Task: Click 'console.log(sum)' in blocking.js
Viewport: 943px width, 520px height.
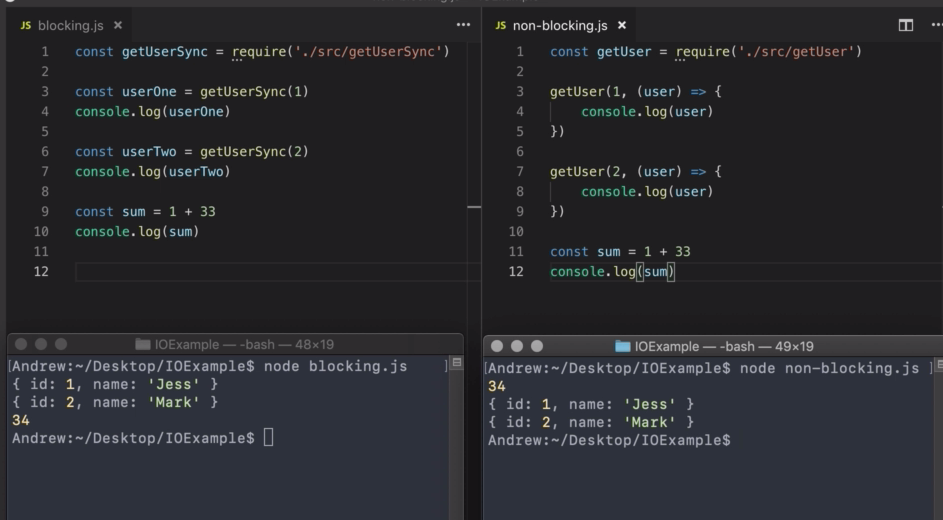Action: [137, 232]
